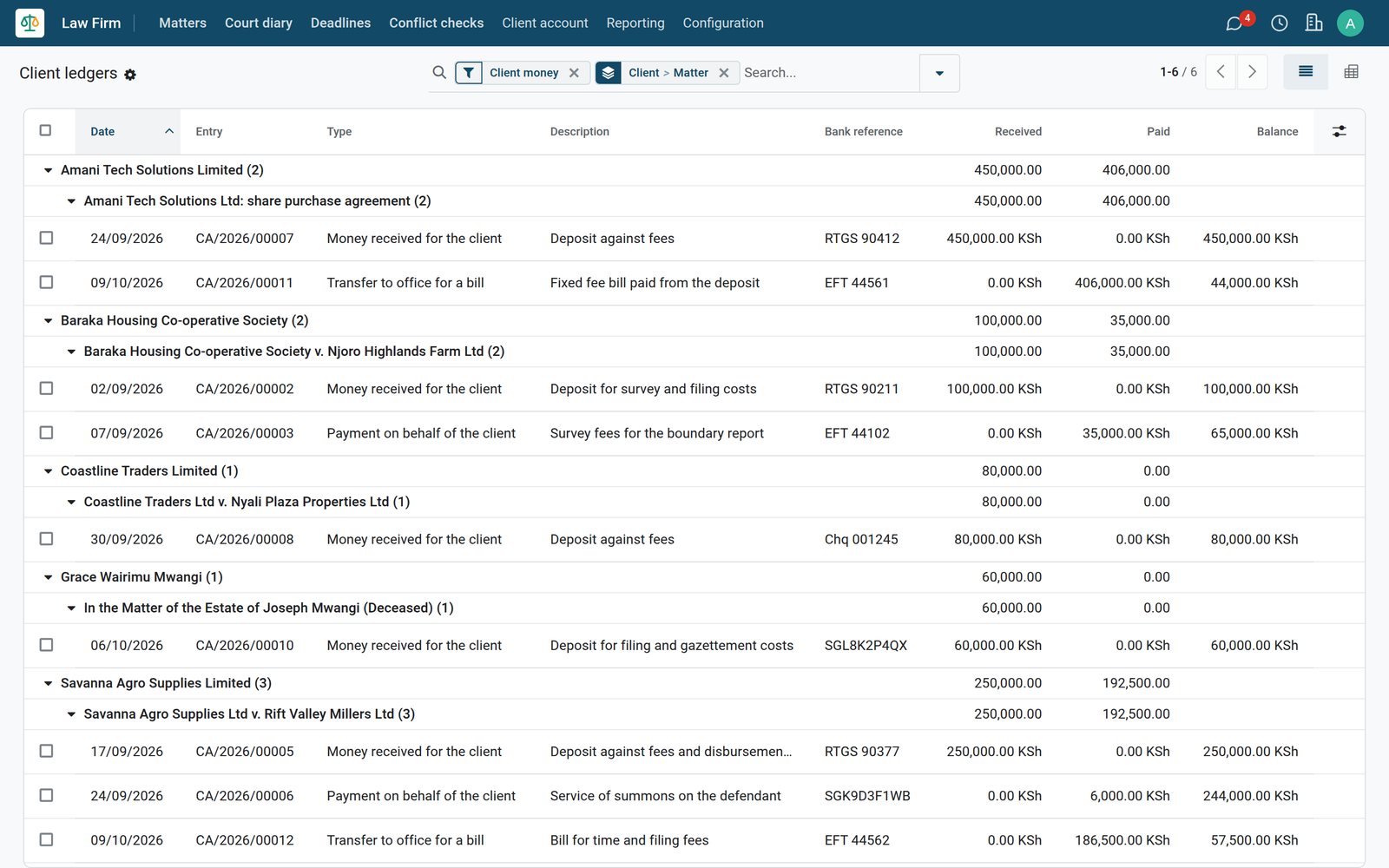Toggle the select-all header checkbox

coord(46,130)
